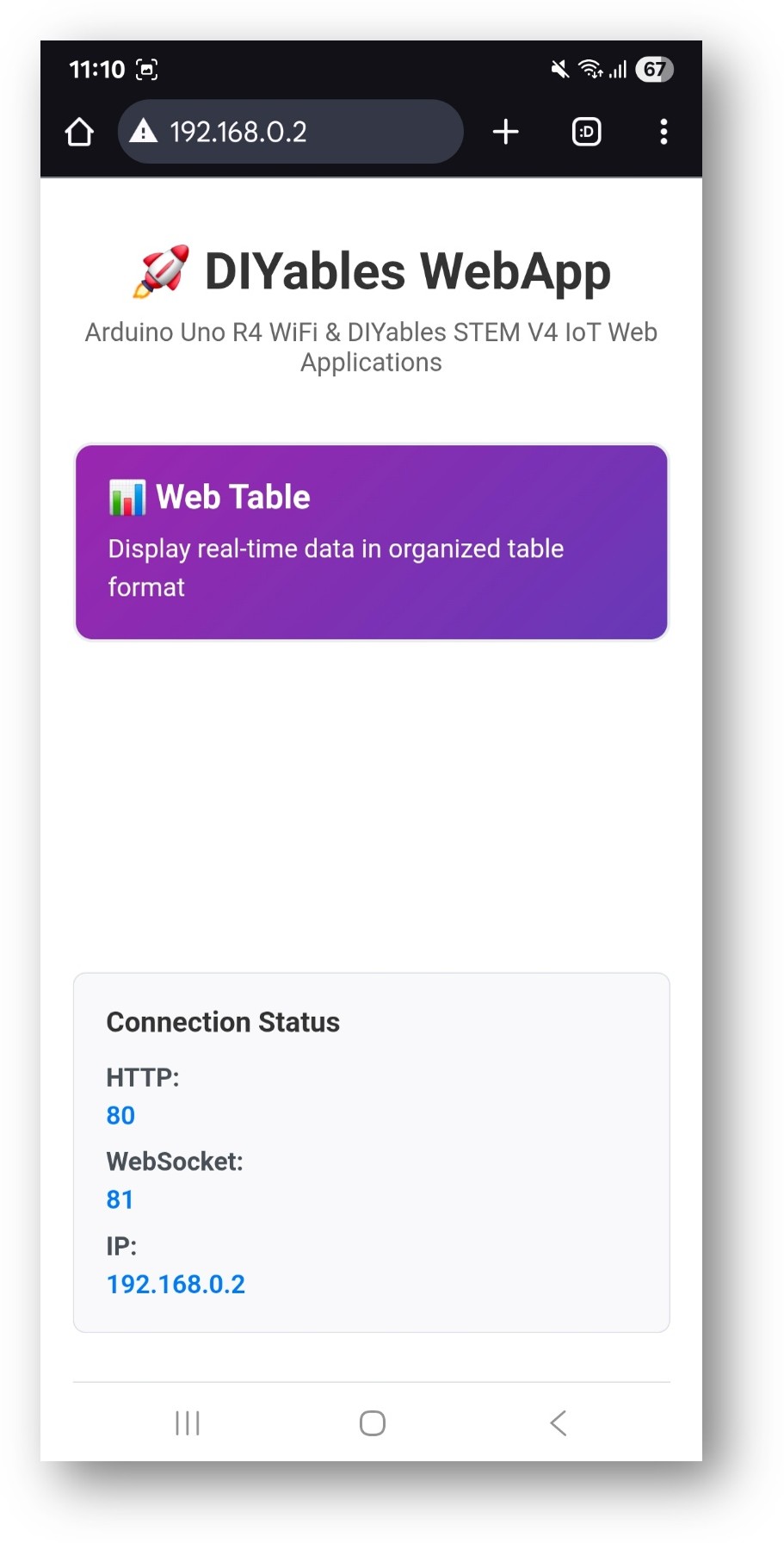
Task: Tap the HTTP port 80 link
Action: 120,1115
